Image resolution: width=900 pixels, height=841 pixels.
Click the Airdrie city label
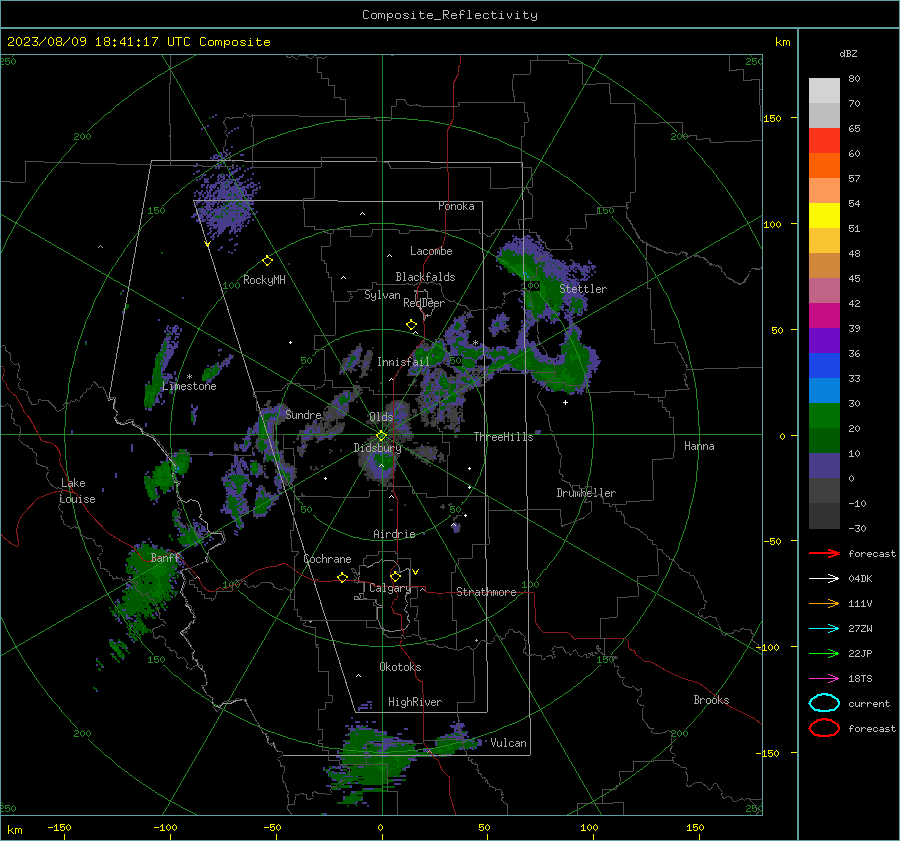[394, 534]
